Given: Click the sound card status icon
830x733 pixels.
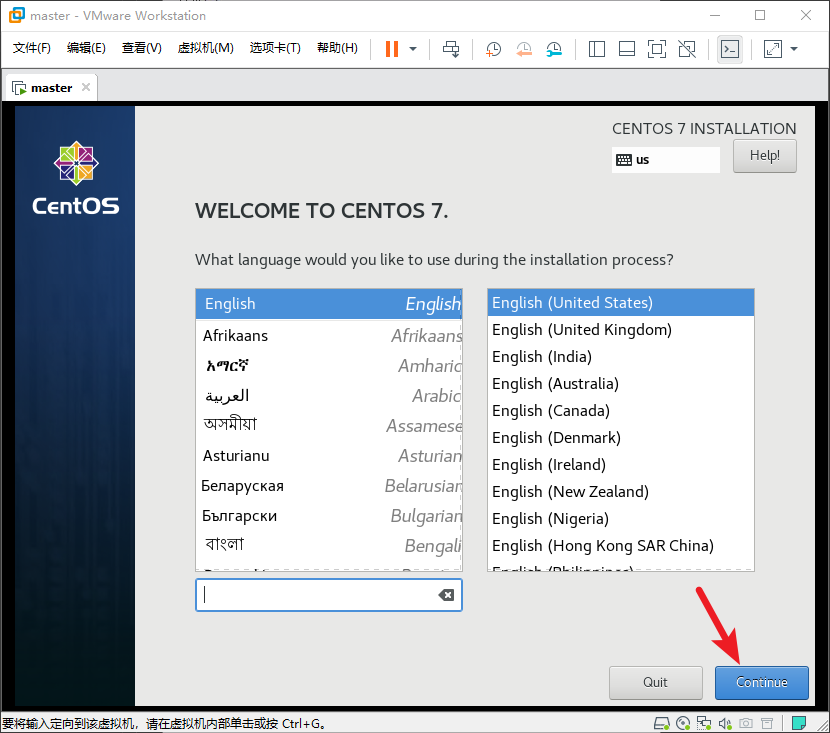Looking at the screenshot, I should tap(727, 723).
